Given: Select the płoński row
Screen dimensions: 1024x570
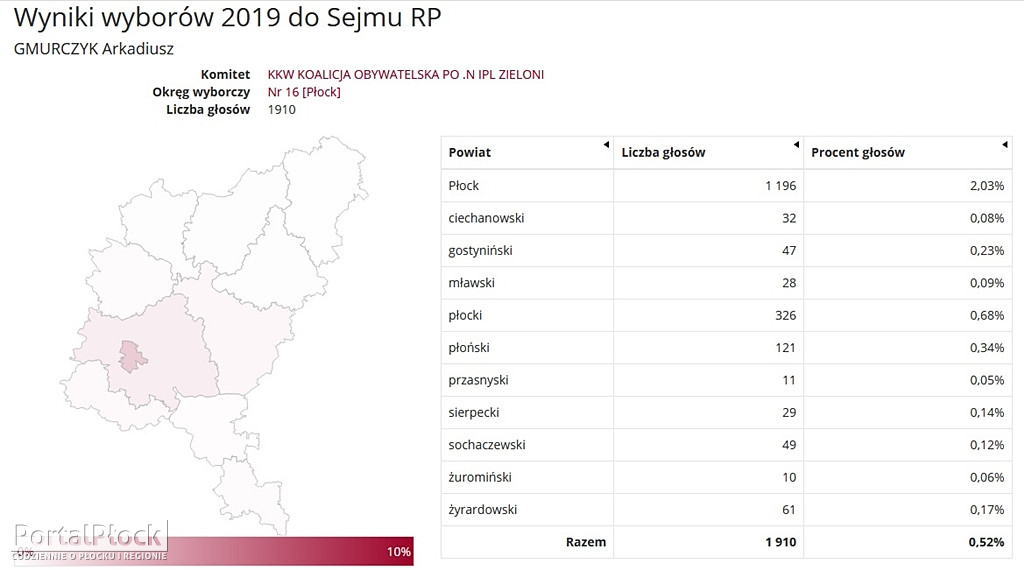Looking at the screenshot, I should pyautogui.click(x=726, y=347).
